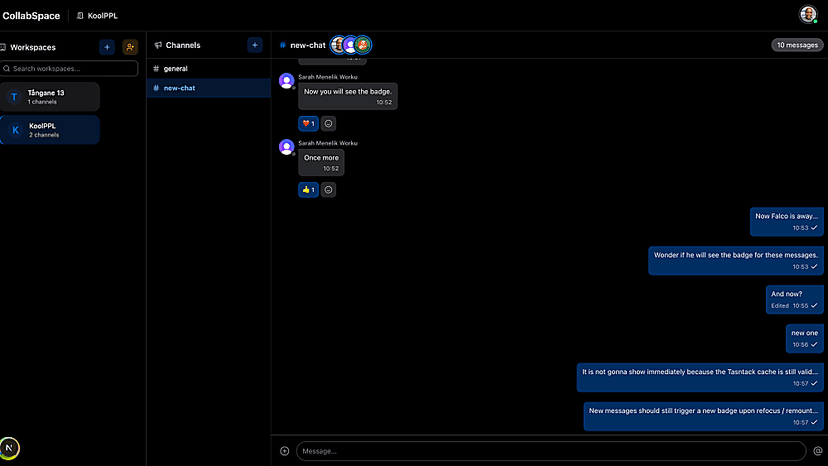Viewport: 828px width, 466px height.
Task: Toggle the heart reaction on Sarah's message
Action: pos(308,124)
